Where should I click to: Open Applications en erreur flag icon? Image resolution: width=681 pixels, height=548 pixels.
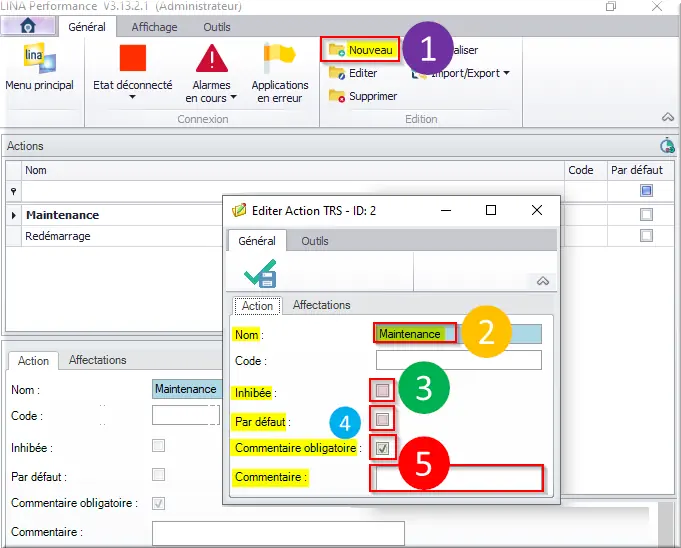tap(279, 58)
